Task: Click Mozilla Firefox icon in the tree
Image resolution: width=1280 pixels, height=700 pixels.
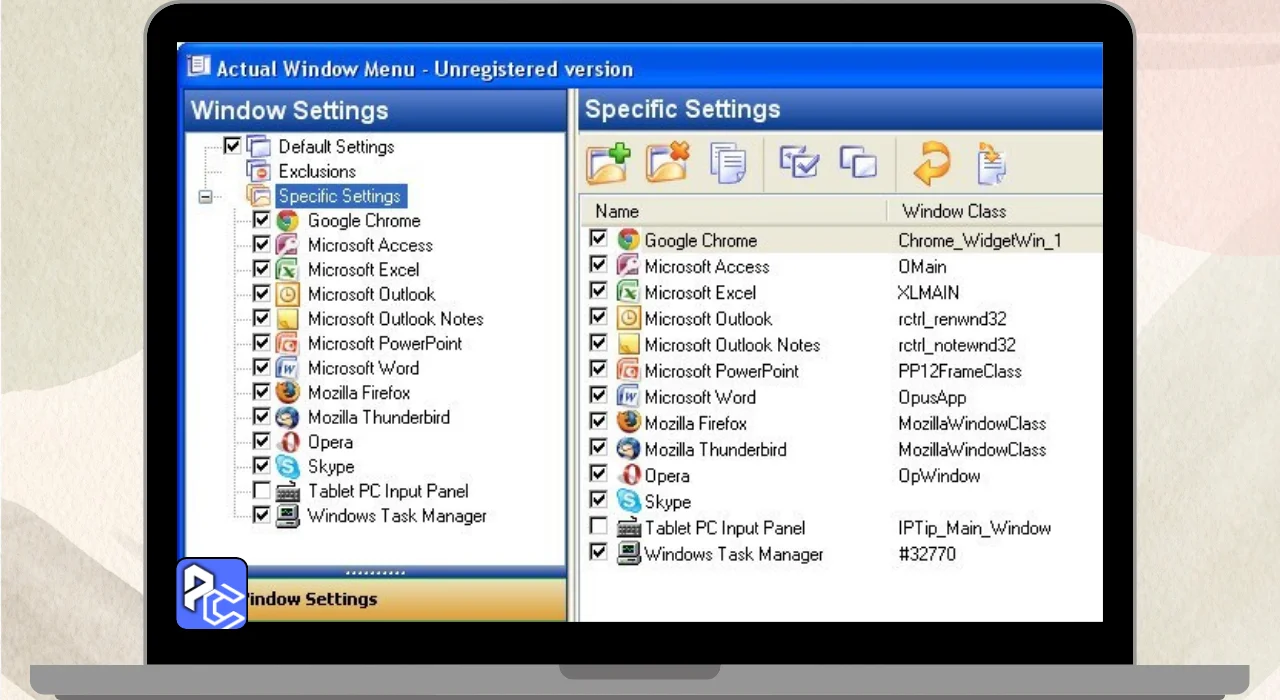Action: click(x=288, y=393)
